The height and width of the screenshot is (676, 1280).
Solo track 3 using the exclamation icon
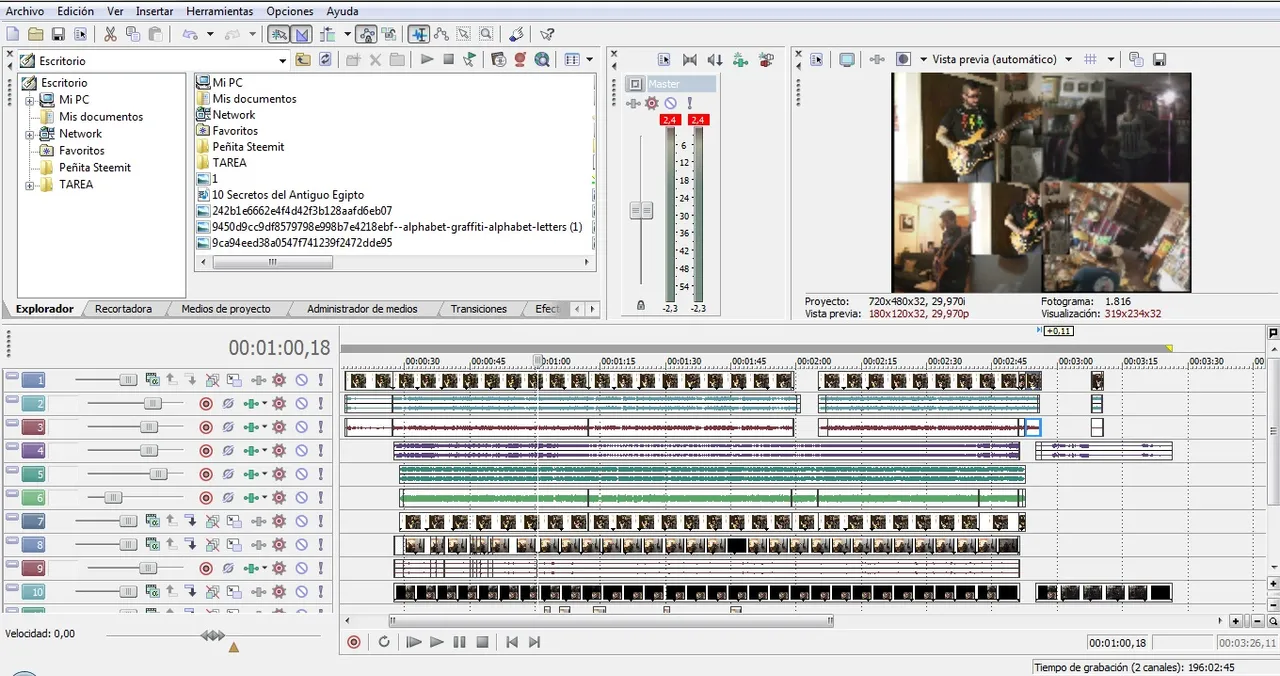coord(321,427)
